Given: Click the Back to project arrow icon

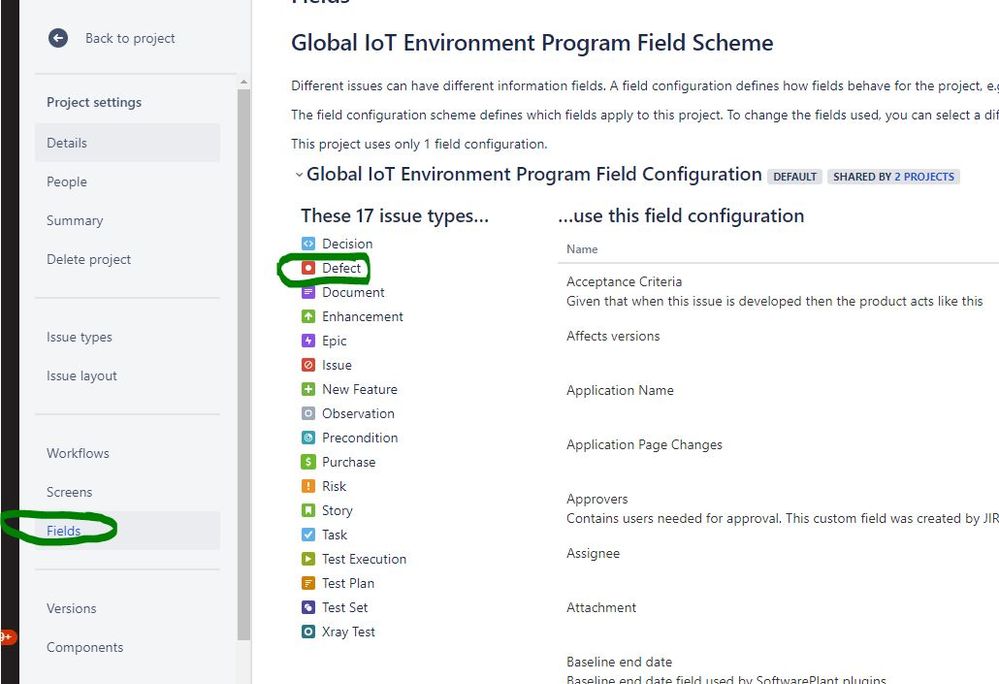Looking at the screenshot, I should (x=58, y=38).
